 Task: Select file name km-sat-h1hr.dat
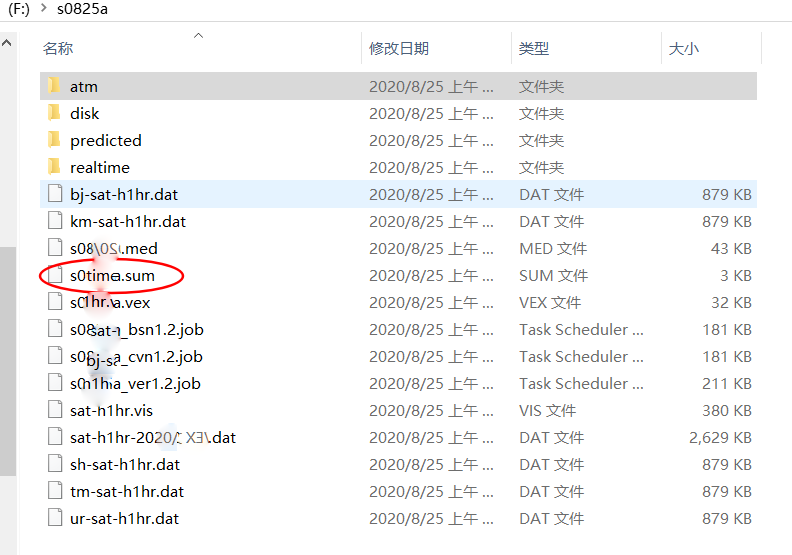(128, 222)
